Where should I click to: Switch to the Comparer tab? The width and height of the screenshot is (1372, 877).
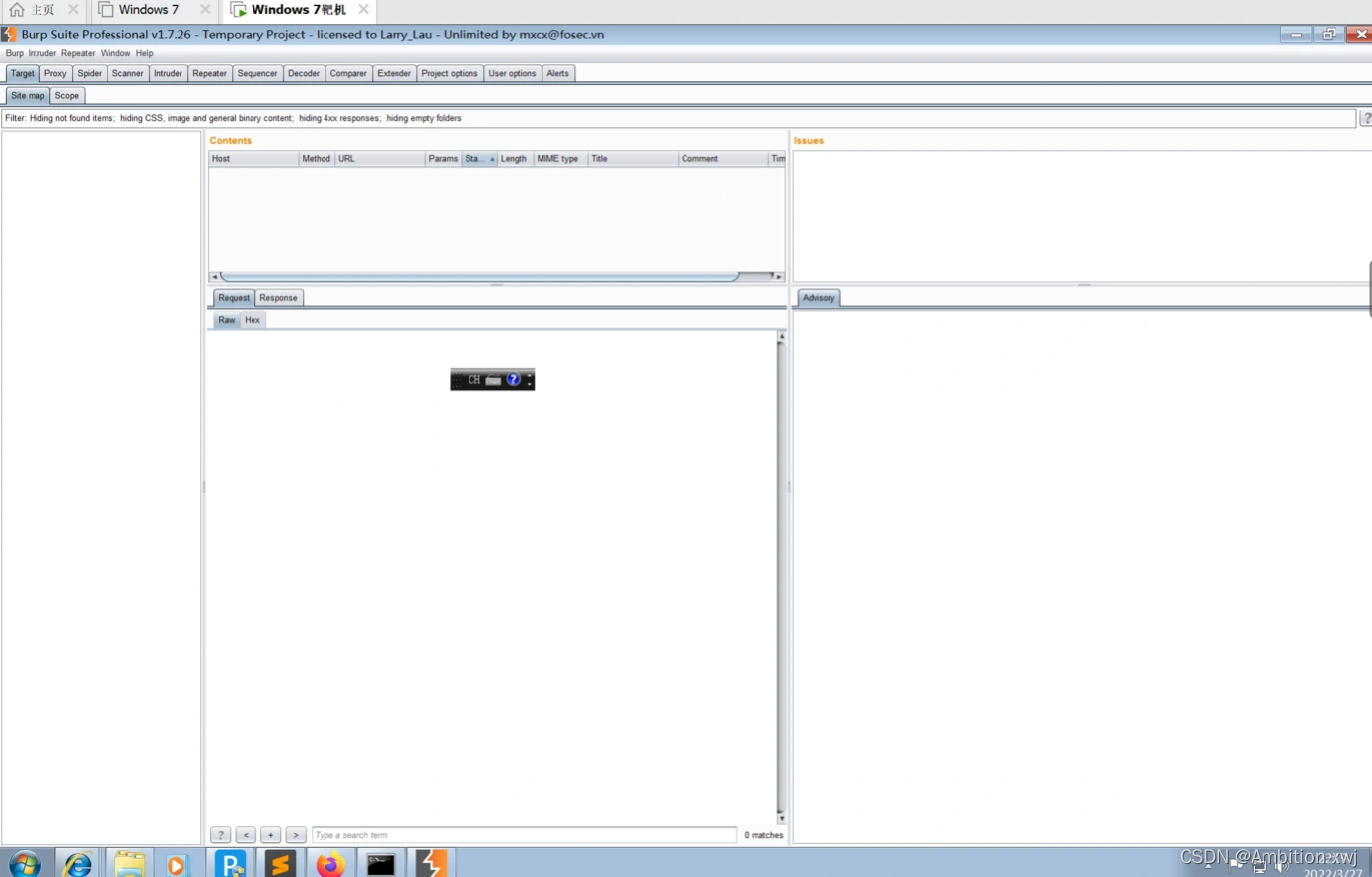[348, 74]
